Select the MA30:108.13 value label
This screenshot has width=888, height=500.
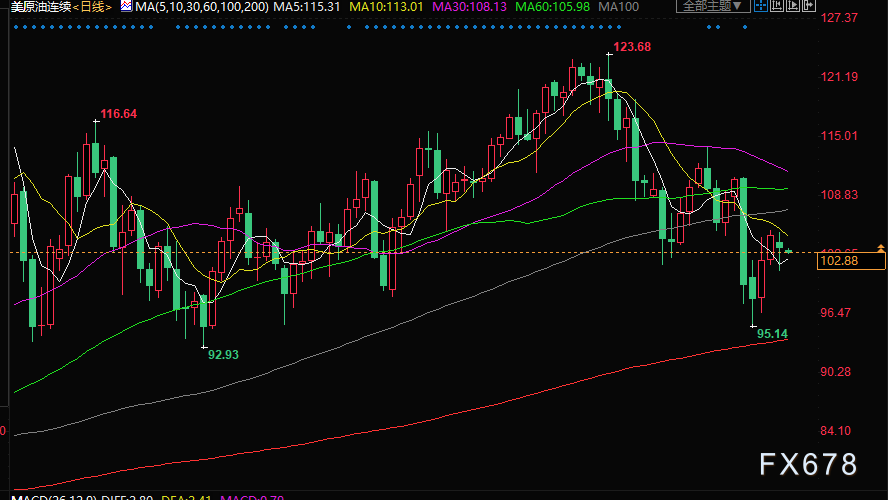click(x=469, y=7)
